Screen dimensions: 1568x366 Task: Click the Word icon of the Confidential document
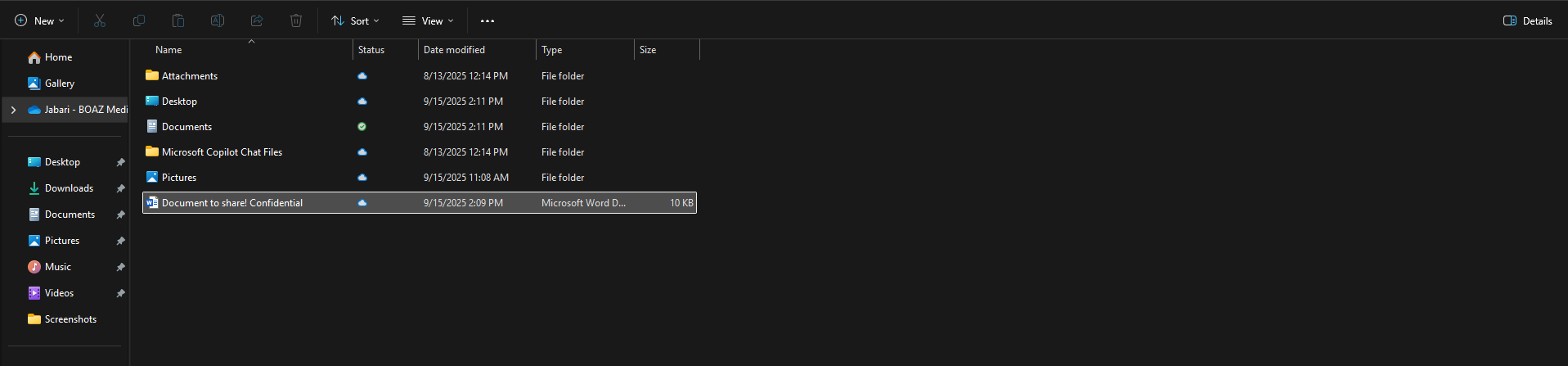152,202
